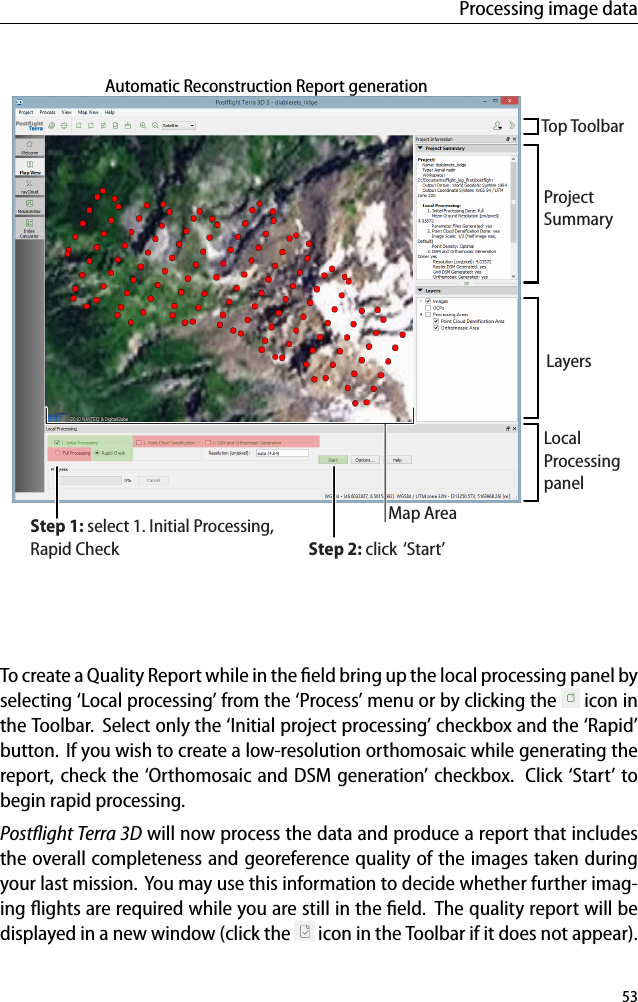The height and width of the screenshot is (1002, 638).
Task: Click the splitter handle above Layers section
Action: click(466, 284)
